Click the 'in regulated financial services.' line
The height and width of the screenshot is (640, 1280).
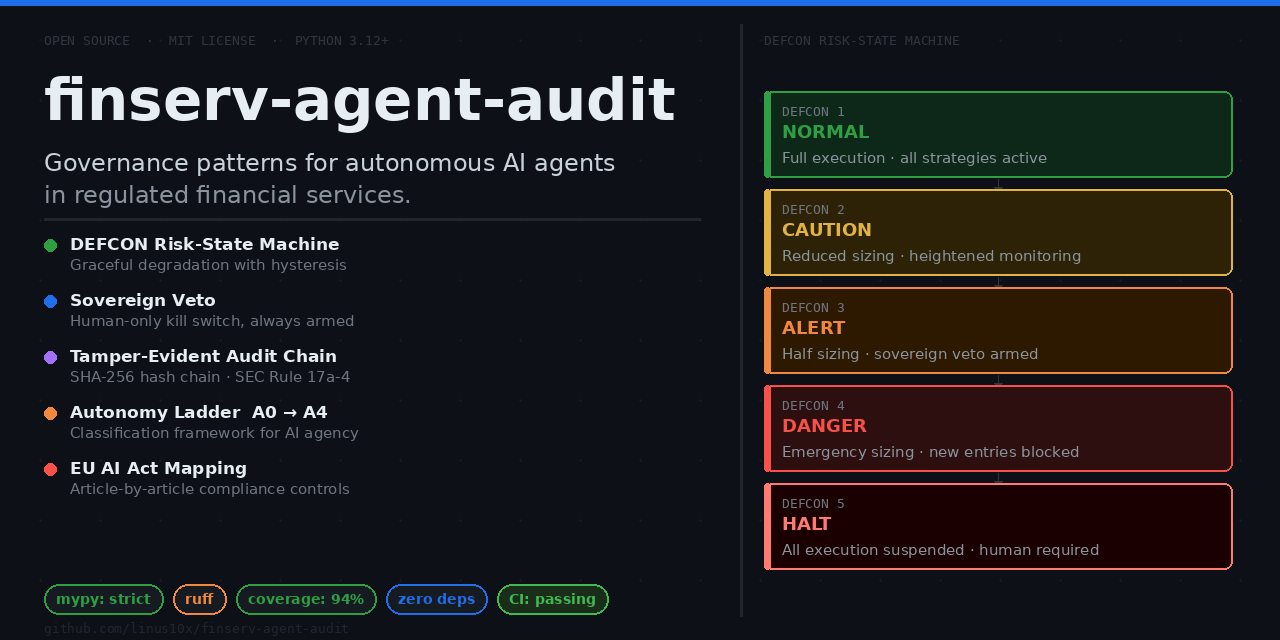point(228,195)
